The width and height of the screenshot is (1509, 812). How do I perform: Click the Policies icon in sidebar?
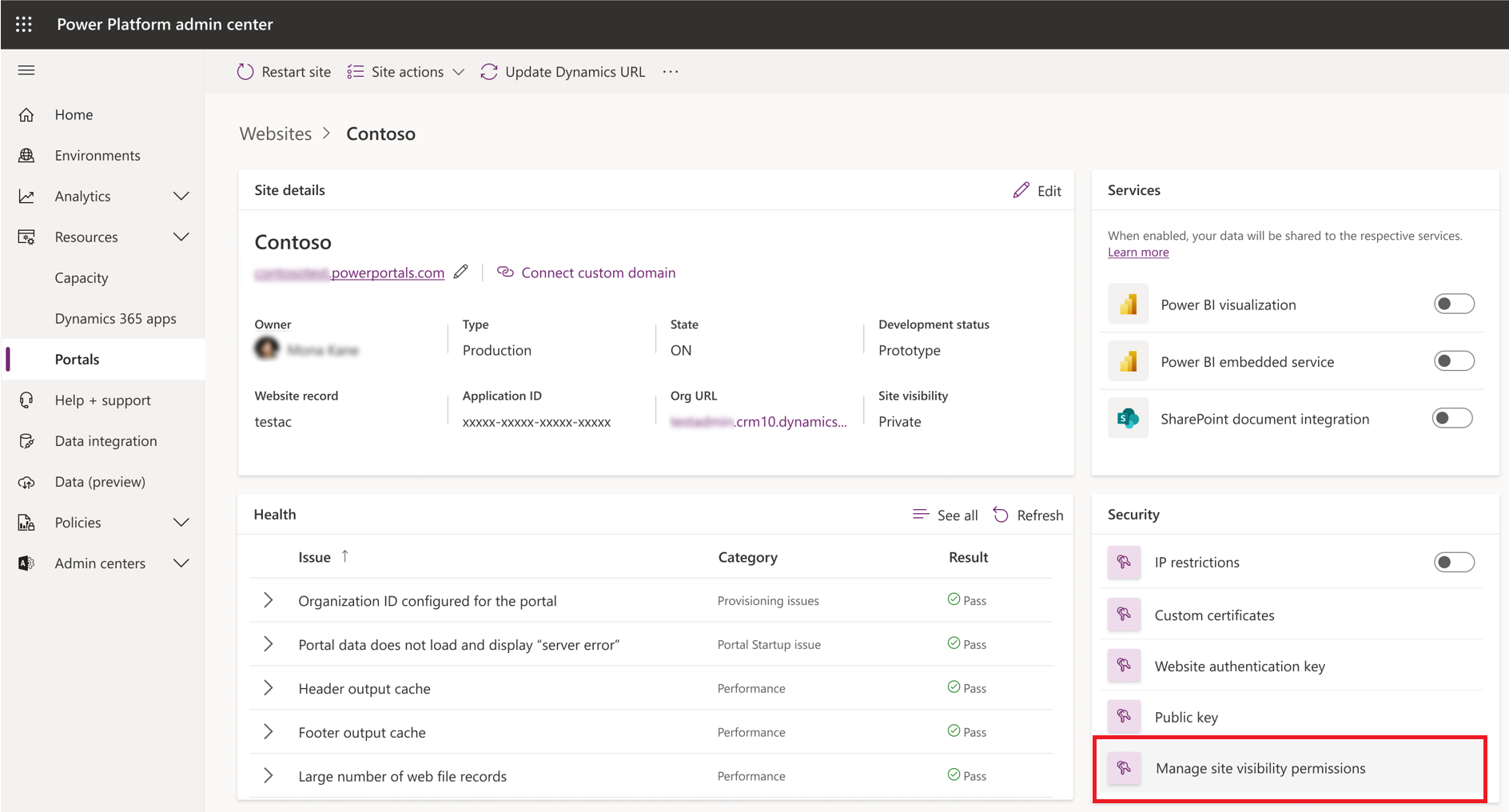coord(26,523)
